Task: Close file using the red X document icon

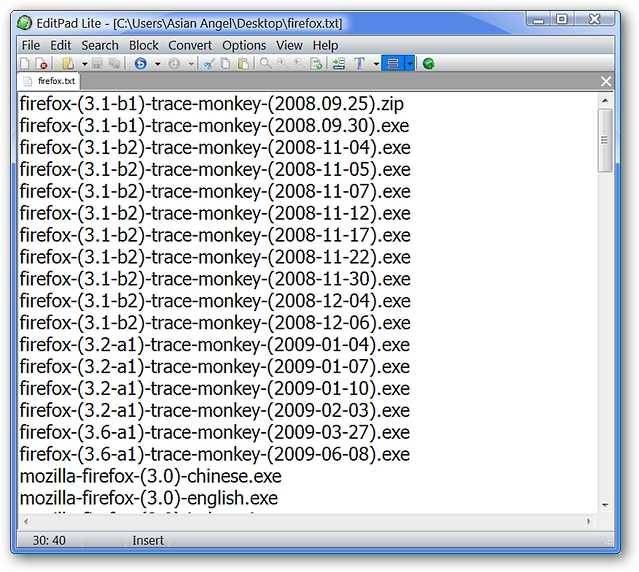Action: point(42,64)
